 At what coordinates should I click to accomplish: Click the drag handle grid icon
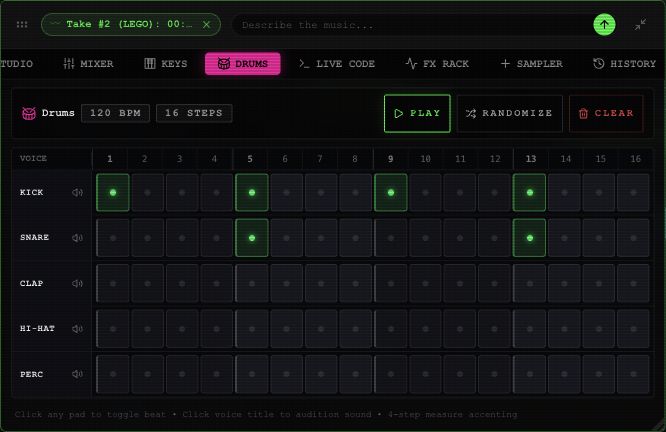click(x=22, y=25)
